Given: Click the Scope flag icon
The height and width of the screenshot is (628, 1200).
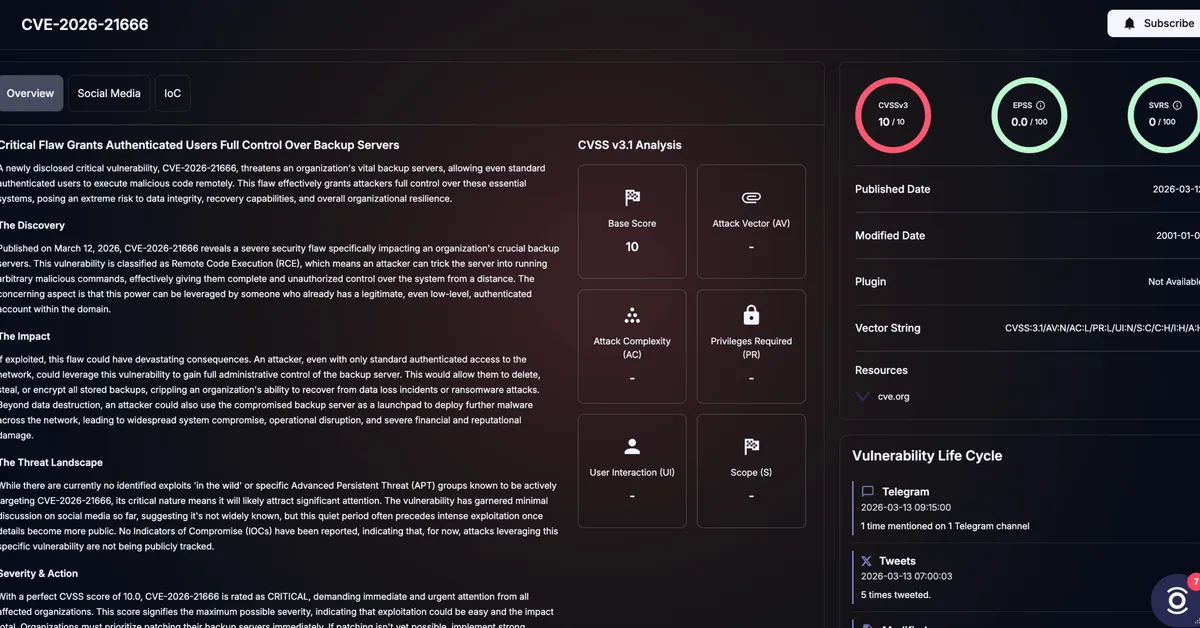Looking at the screenshot, I should click(x=751, y=447).
